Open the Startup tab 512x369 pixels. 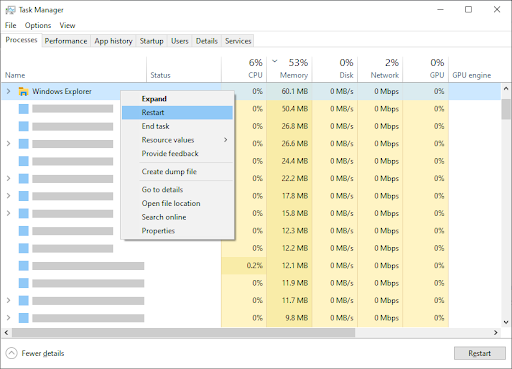coord(151,41)
